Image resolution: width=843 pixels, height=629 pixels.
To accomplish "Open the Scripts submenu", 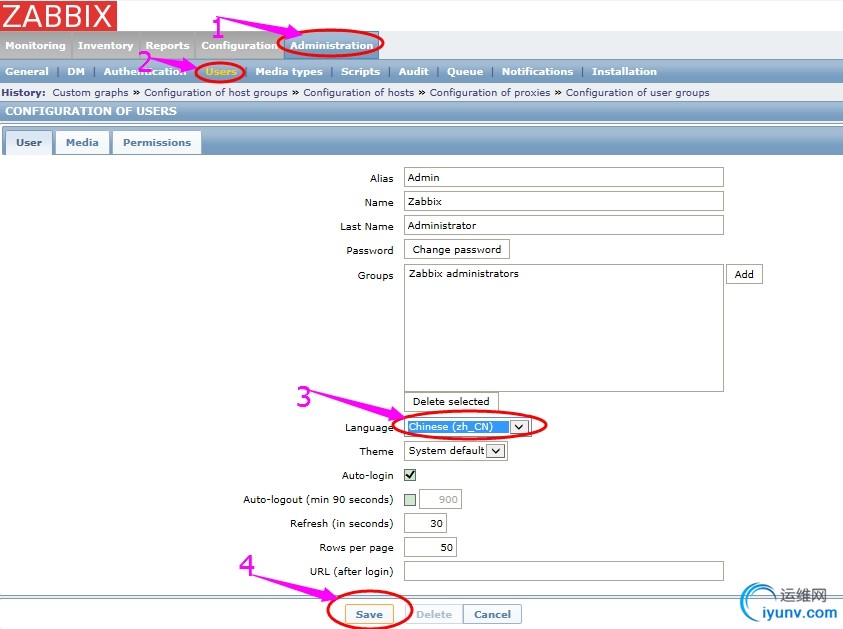I will click(360, 72).
